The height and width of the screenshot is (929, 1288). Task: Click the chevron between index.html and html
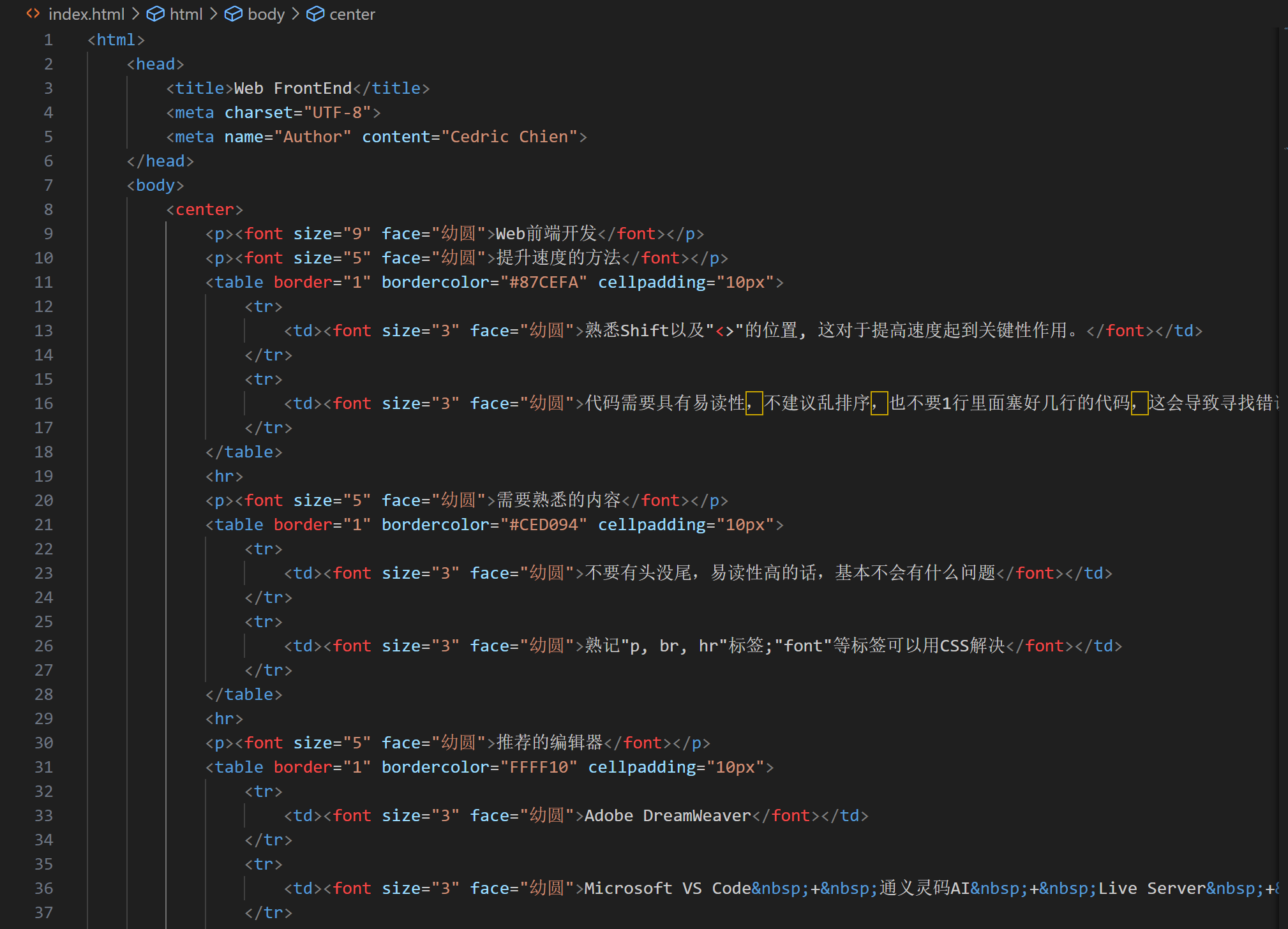tap(135, 14)
